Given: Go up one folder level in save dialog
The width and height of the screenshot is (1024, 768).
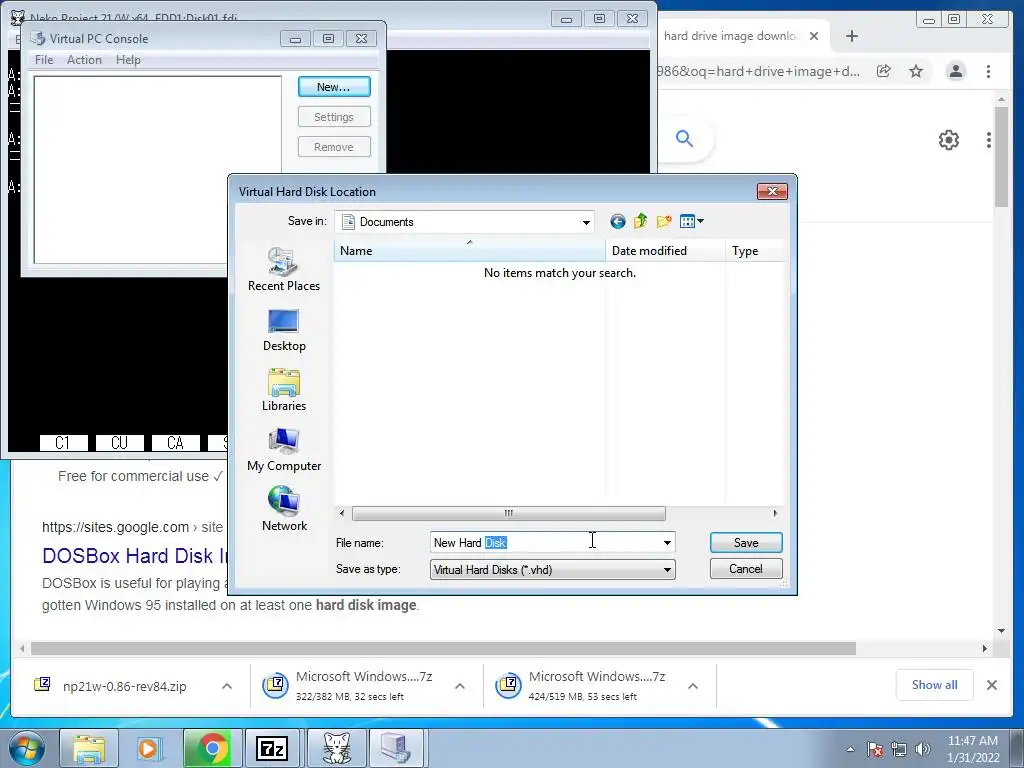Looking at the screenshot, I should tap(640, 221).
